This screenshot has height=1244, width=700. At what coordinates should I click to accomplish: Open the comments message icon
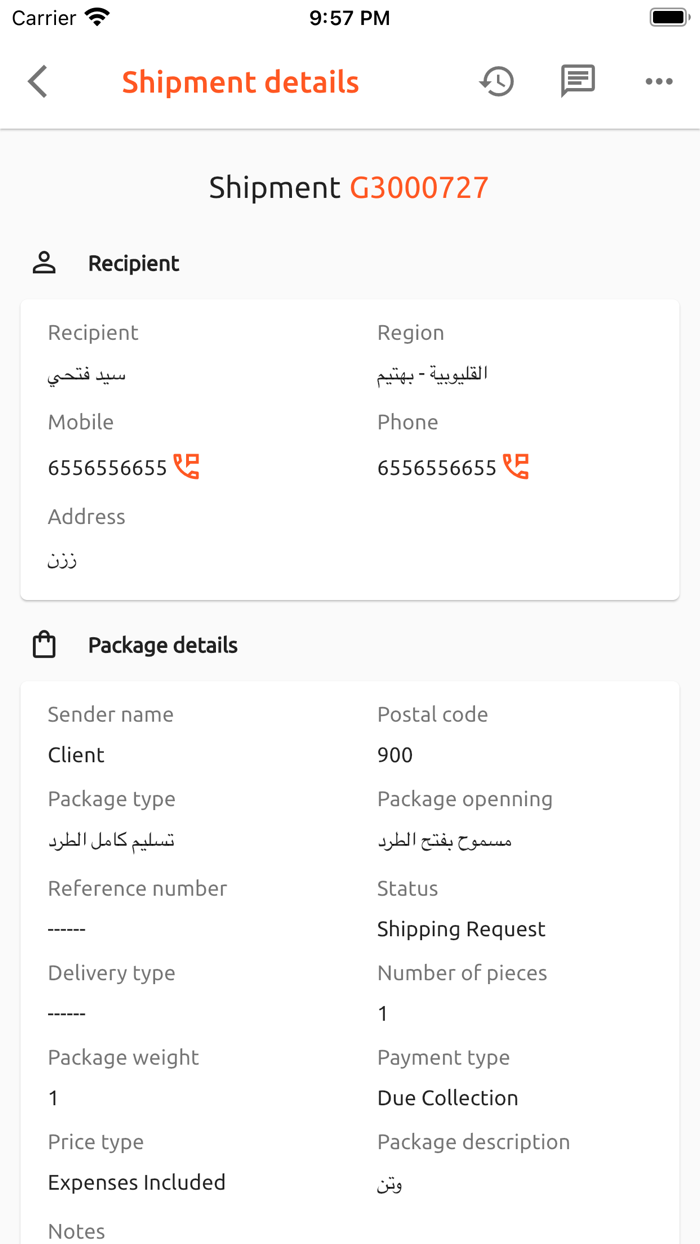pos(578,81)
